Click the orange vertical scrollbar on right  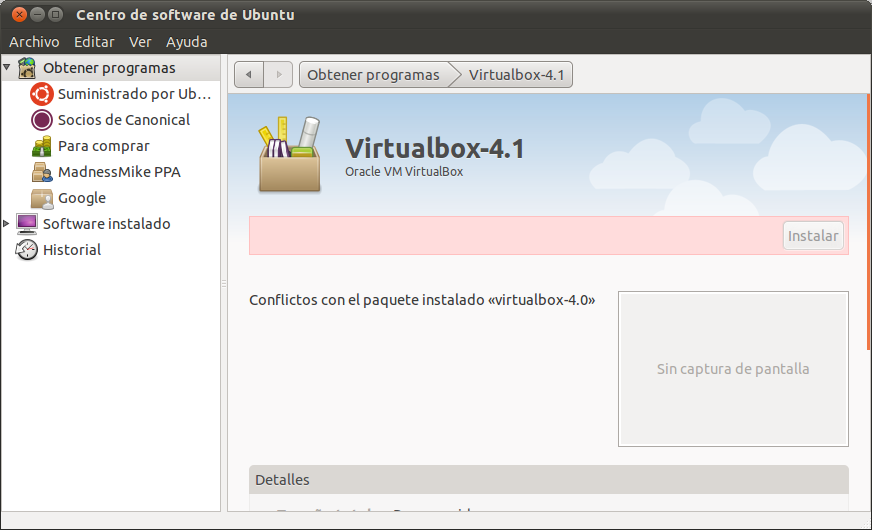point(868,222)
